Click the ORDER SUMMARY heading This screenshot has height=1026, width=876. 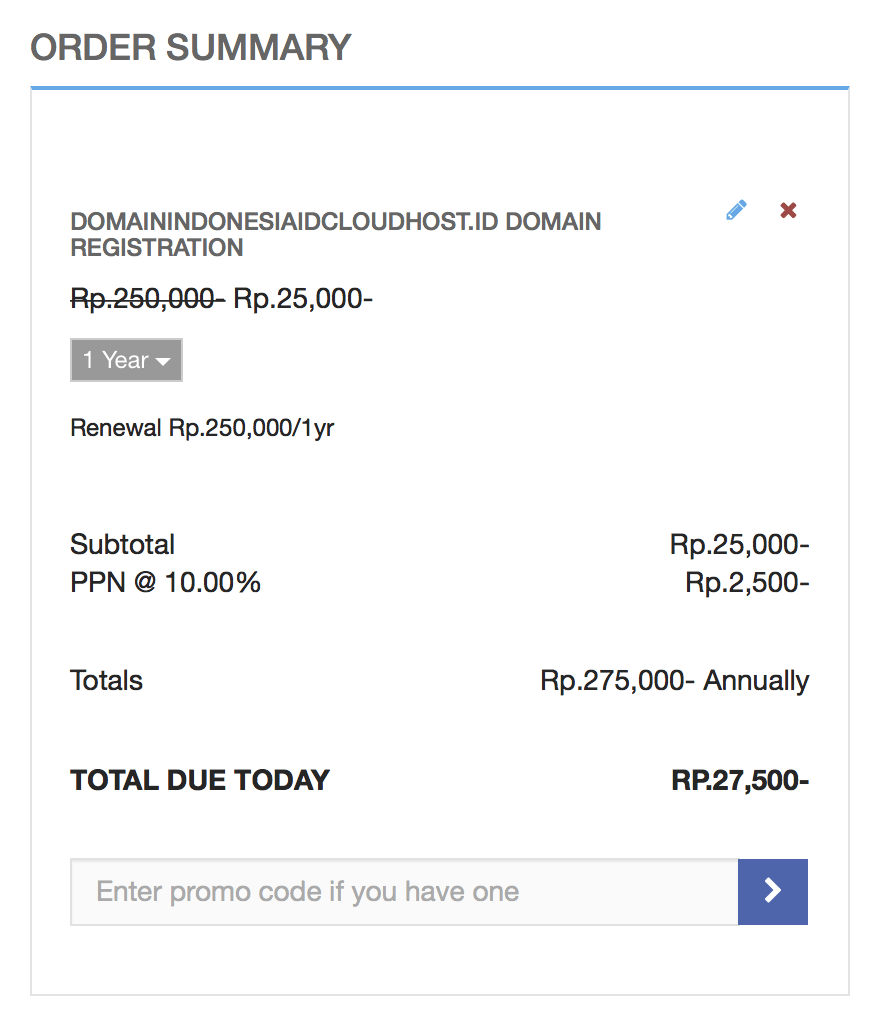click(x=191, y=47)
